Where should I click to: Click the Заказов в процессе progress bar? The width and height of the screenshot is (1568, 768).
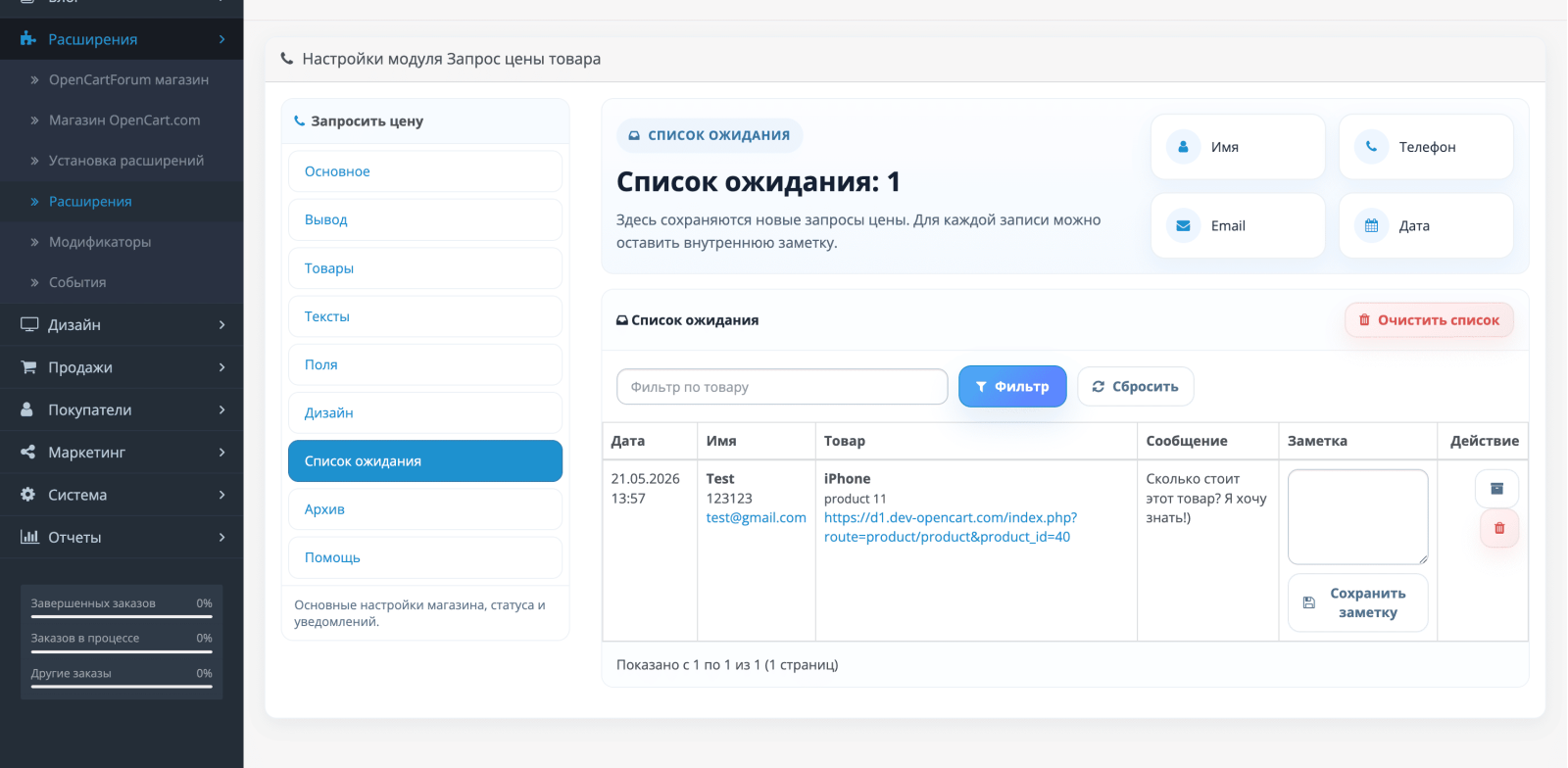pyautogui.click(x=122, y=651)
